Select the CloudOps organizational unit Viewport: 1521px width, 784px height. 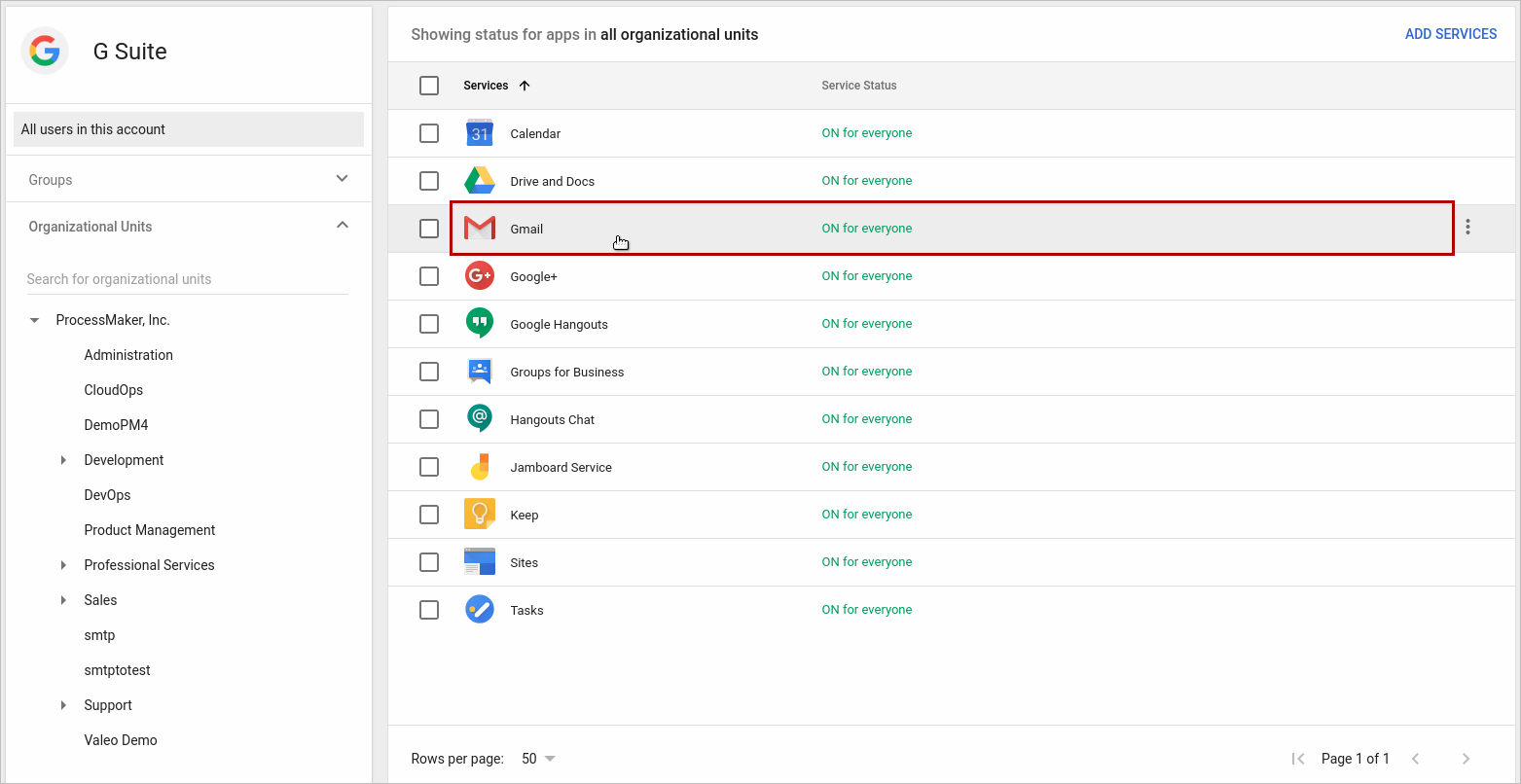(x=113, y=390)
